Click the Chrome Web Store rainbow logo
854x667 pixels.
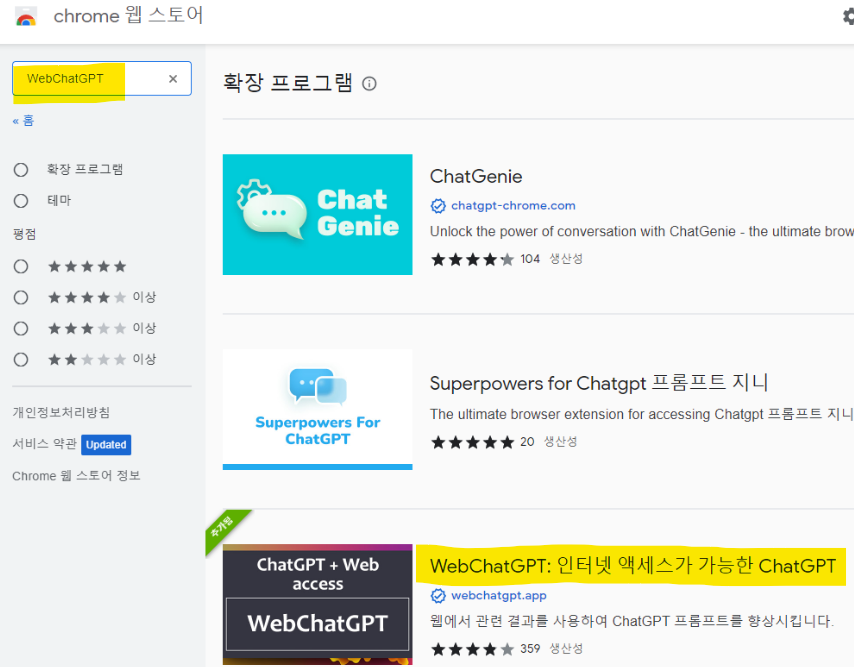tap(26, 17)
